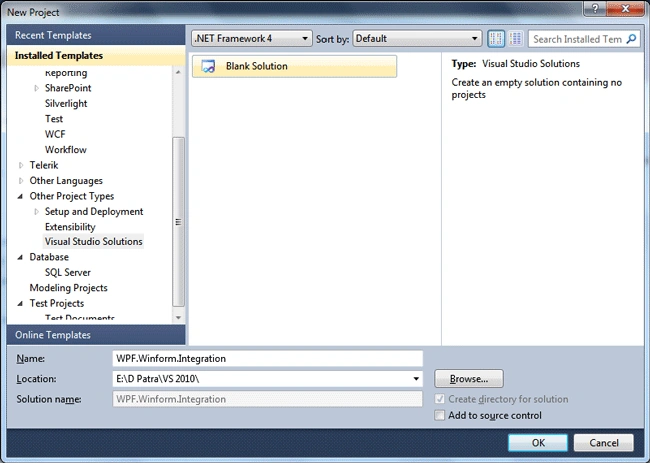650x463 pixels.
Task: Collapse the Database tree node
Action: [x=20, y=257]
